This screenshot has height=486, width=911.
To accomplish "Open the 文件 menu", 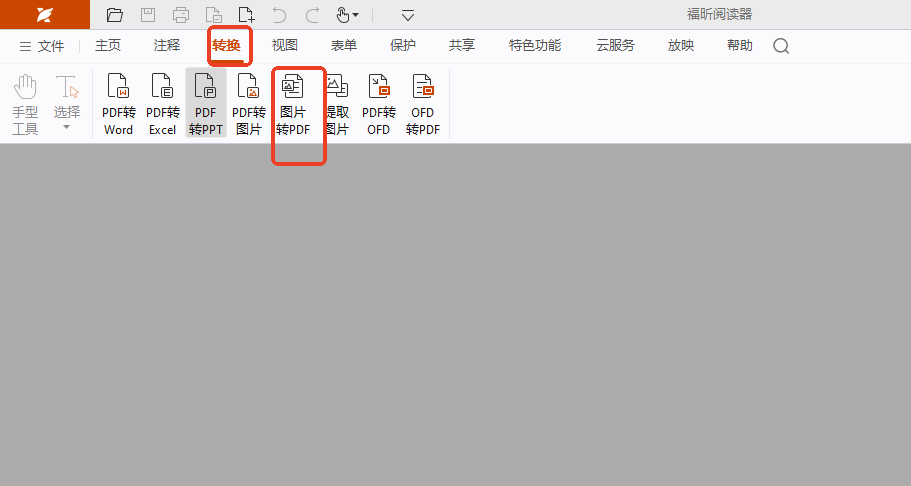I will pos(42,46).
